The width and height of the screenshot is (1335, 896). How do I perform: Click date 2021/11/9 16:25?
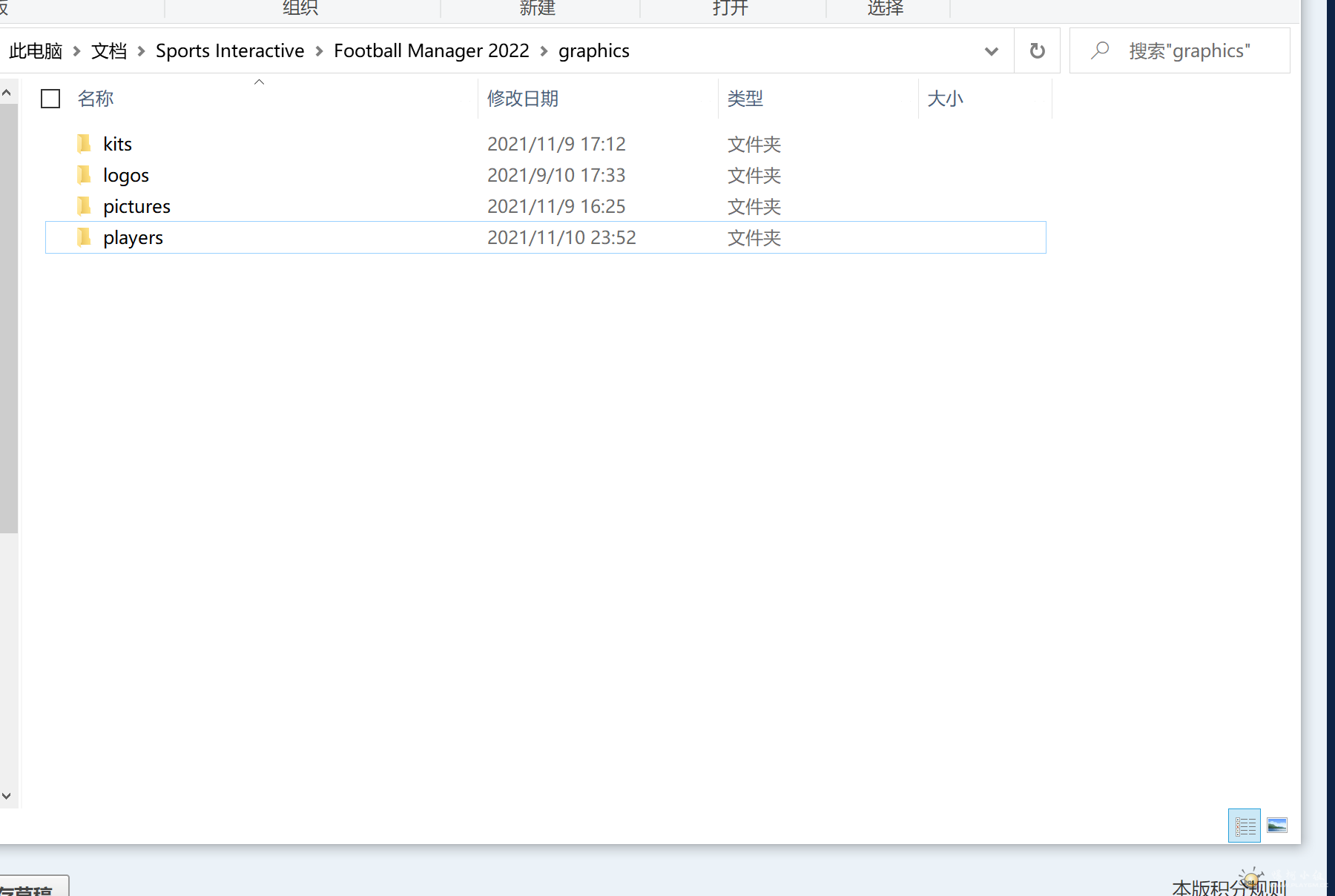pos(556,206)
